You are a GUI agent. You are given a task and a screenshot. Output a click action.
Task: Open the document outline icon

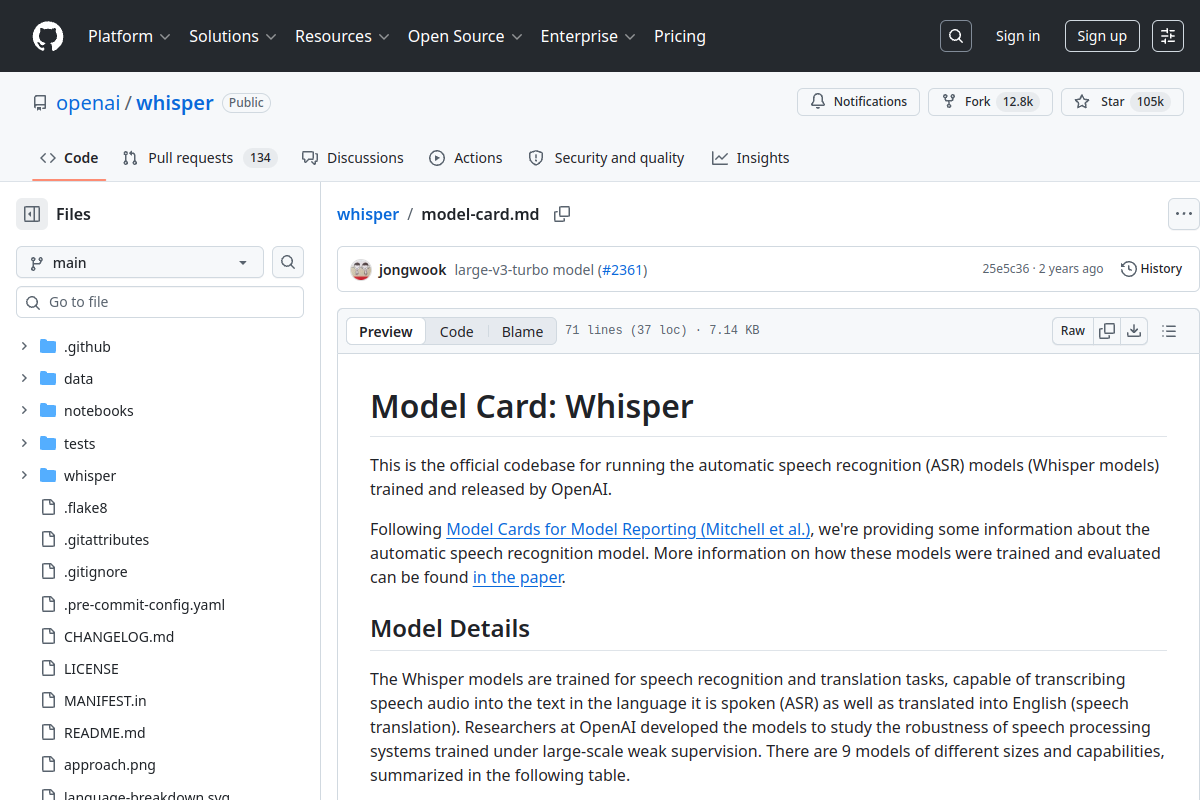(x=1169, y=331)
